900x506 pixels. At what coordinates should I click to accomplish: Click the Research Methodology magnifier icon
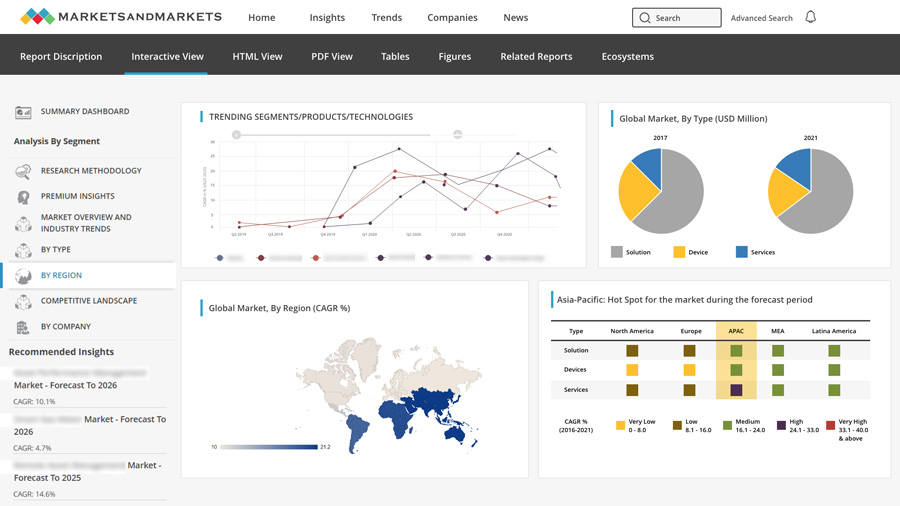pos(23,171)
